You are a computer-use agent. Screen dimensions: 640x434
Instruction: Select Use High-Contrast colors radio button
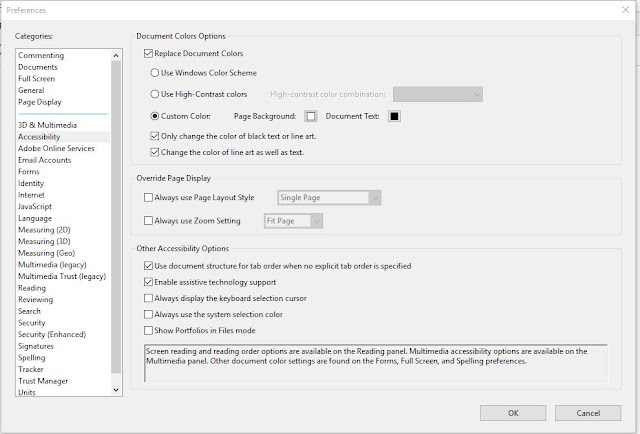point(155,94)
